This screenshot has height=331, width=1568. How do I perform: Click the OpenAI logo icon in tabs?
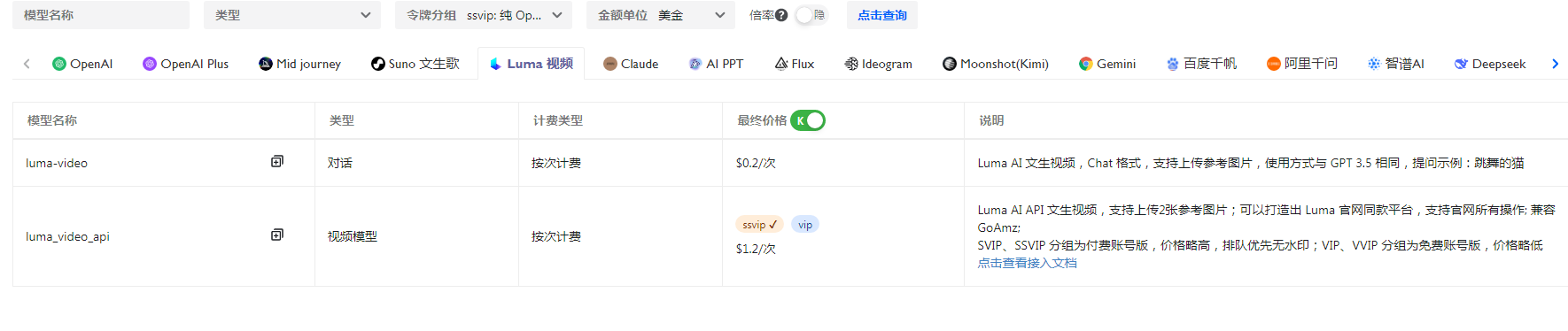pyautogui.click(x=59, y=64)
